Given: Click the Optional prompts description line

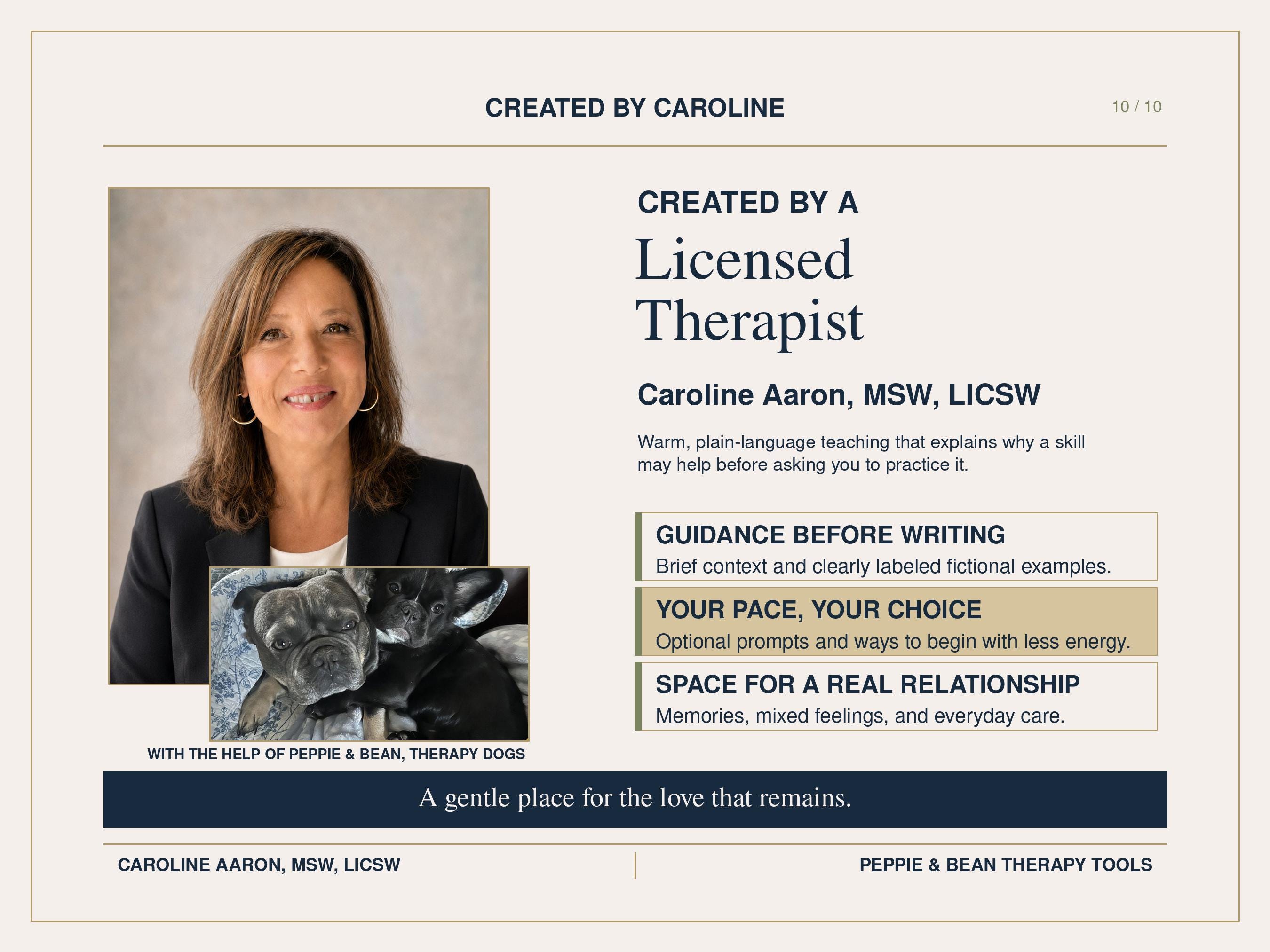Looking at the screenshot, I should click(x=893, y=641).
